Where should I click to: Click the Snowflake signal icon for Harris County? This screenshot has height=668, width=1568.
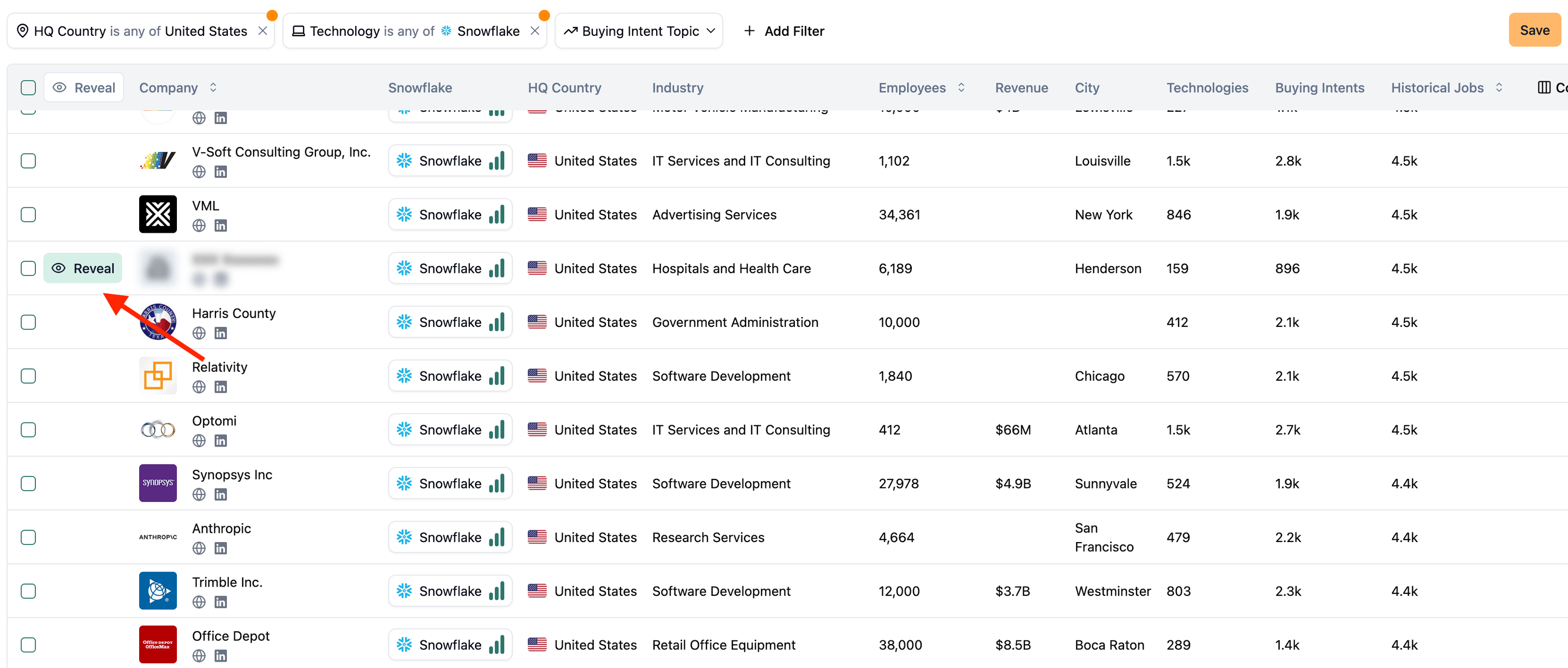tap(497, 322)
